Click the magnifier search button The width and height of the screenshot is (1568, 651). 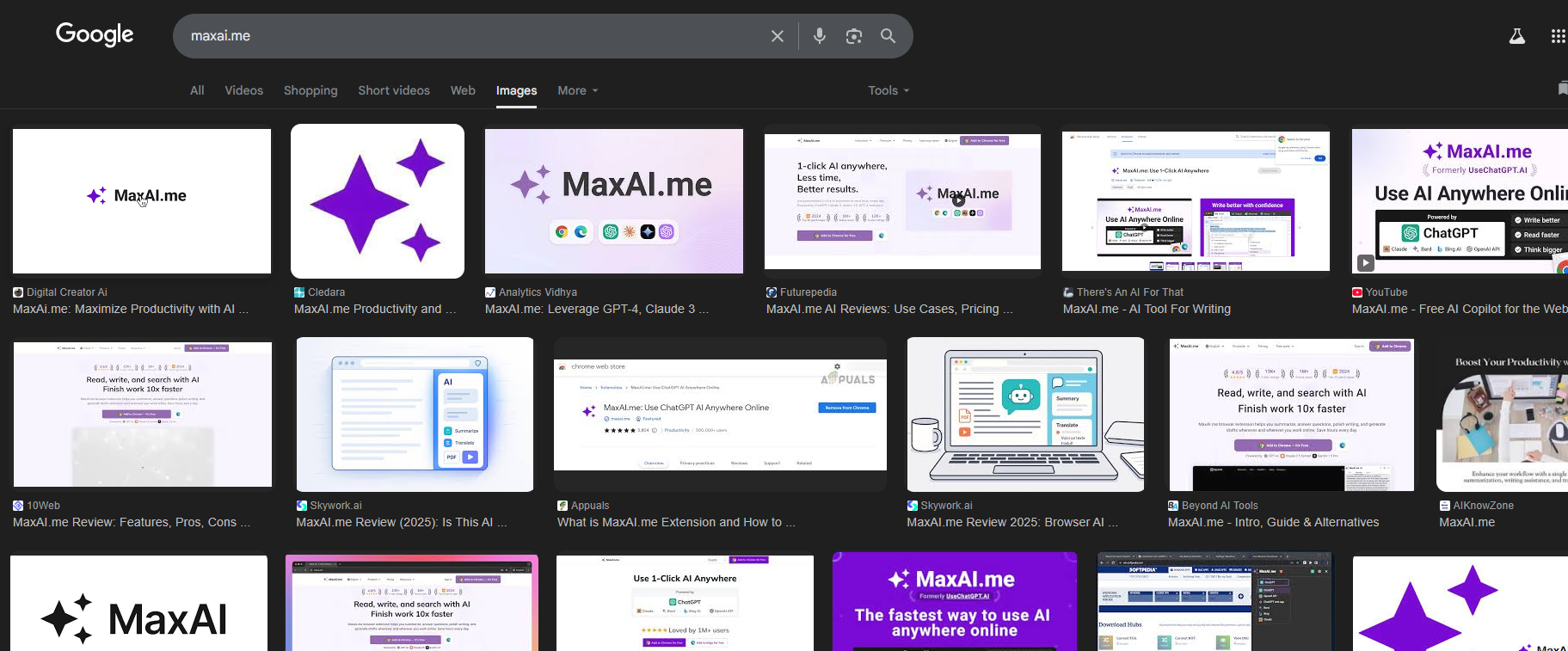click(x=889, y=36)
